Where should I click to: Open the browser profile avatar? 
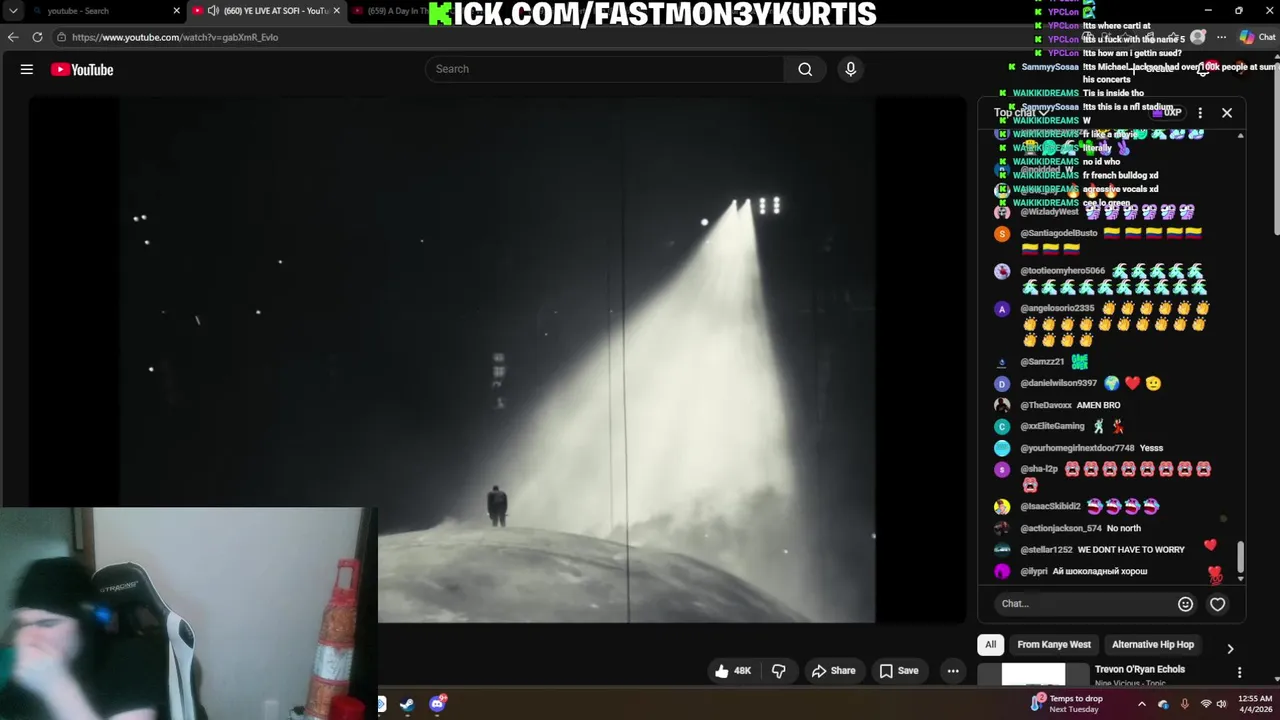(x=1198, y=37)
